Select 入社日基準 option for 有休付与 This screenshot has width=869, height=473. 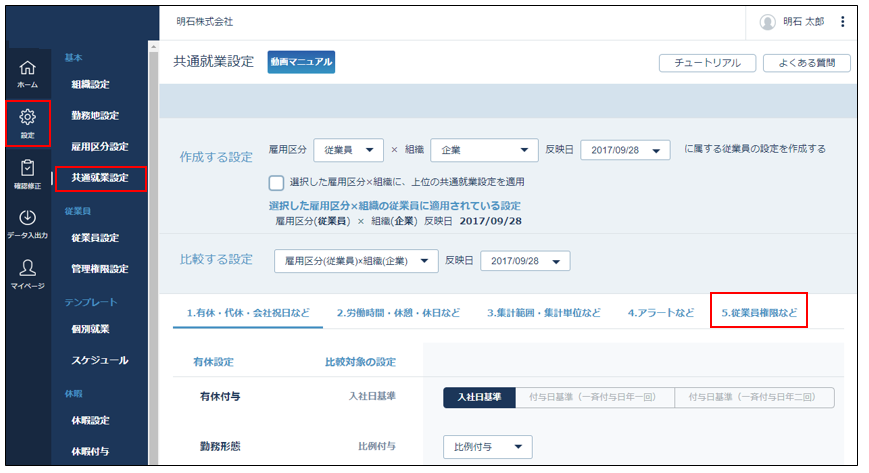(479, 397)
